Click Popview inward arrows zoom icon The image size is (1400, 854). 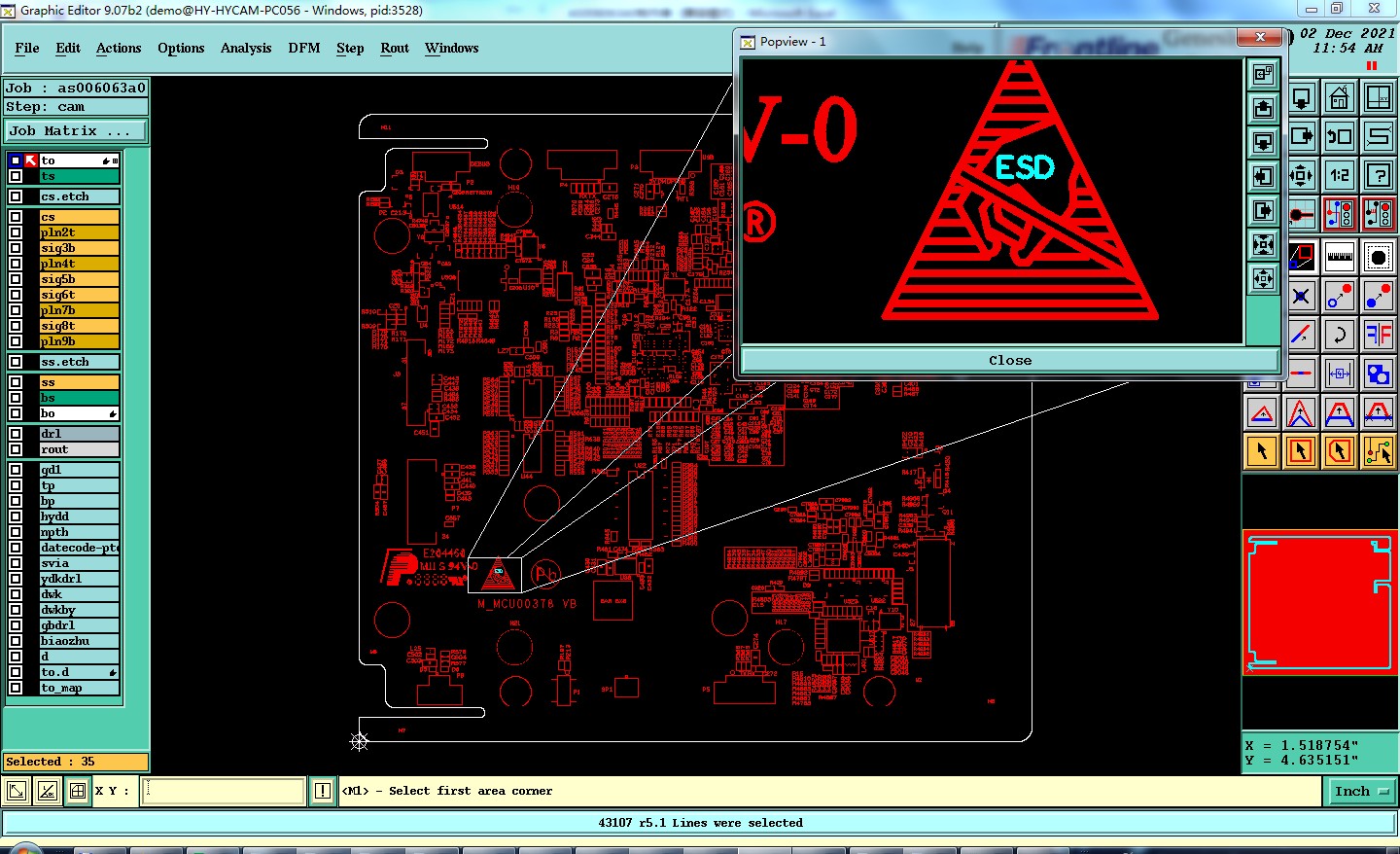[1263, 244]
